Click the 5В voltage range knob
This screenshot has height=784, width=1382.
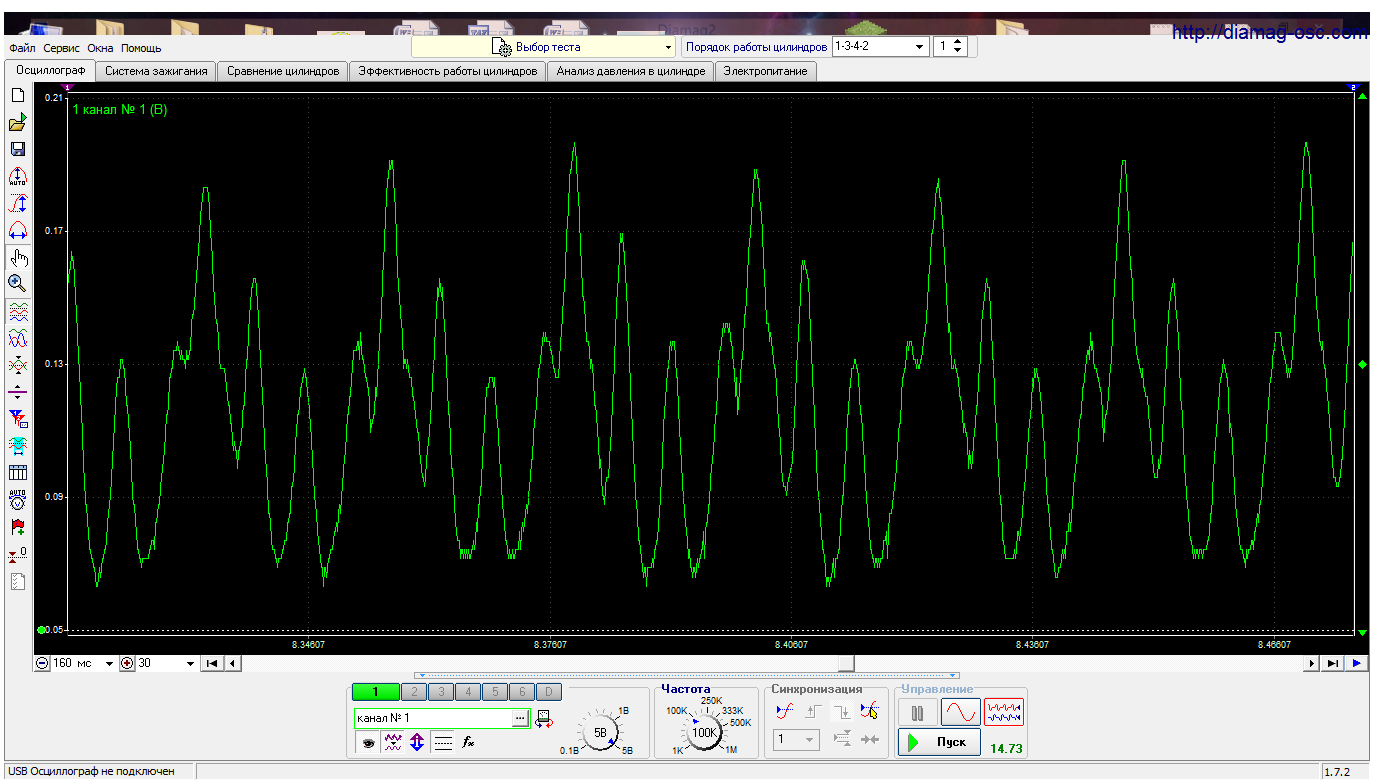[x=600, y=733]
